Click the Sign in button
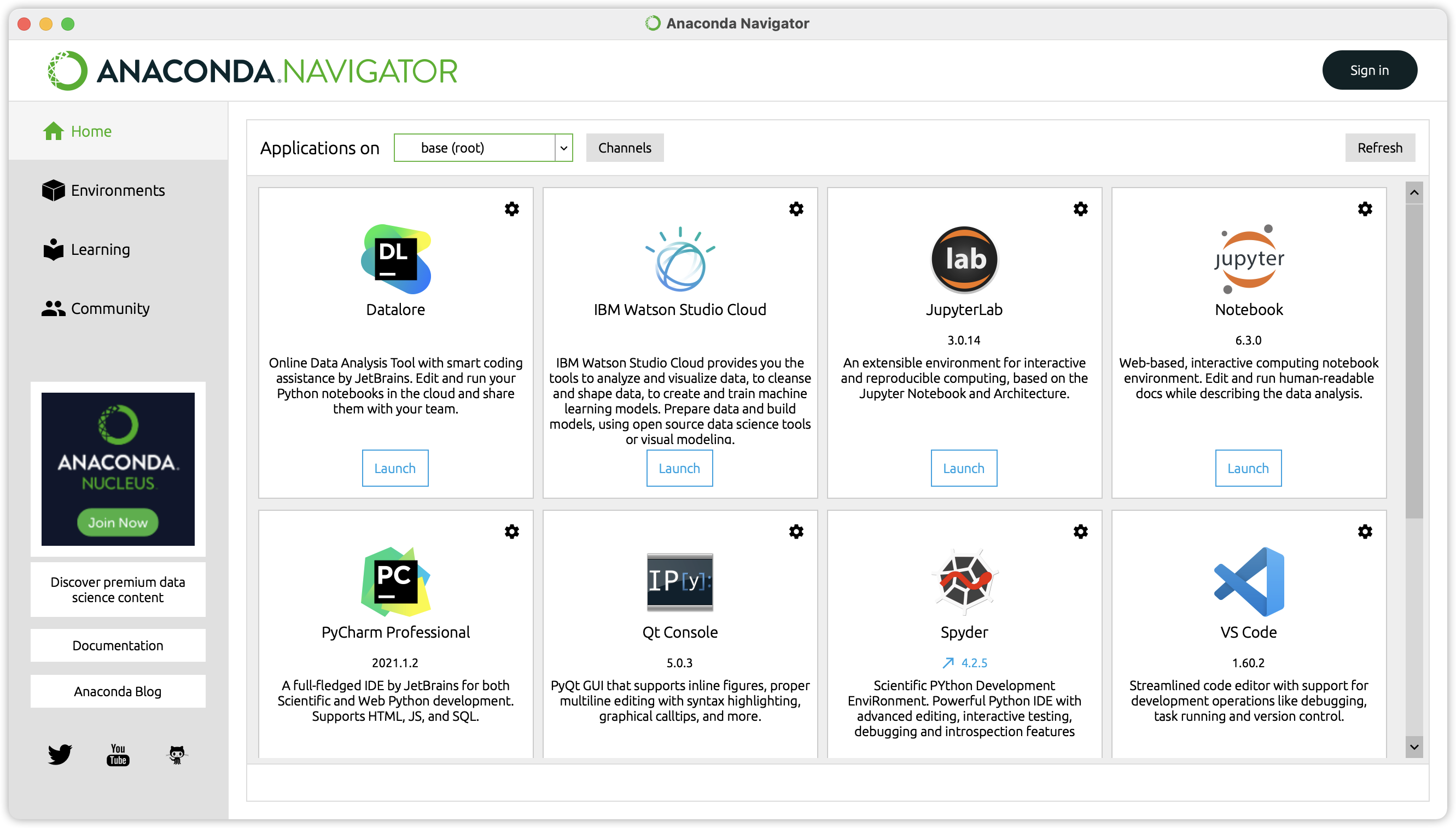Screen dimensions: 1456x828 click(1370, 70)
